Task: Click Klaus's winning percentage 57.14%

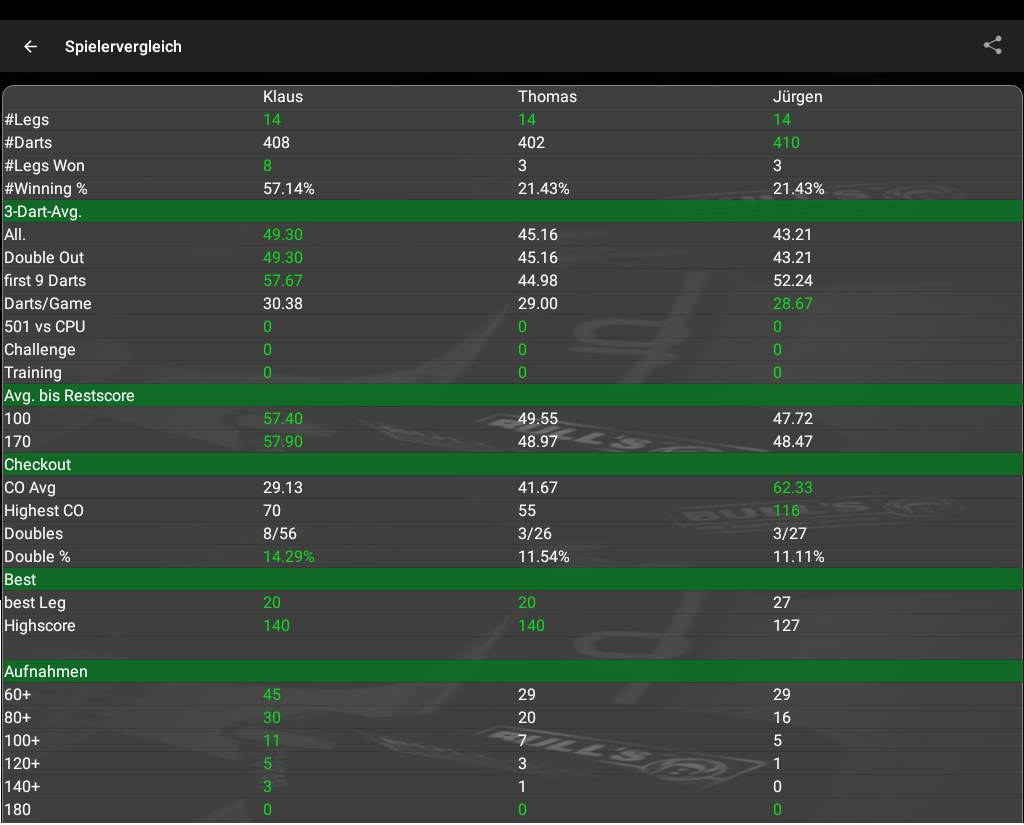Action: coord(288,189)
